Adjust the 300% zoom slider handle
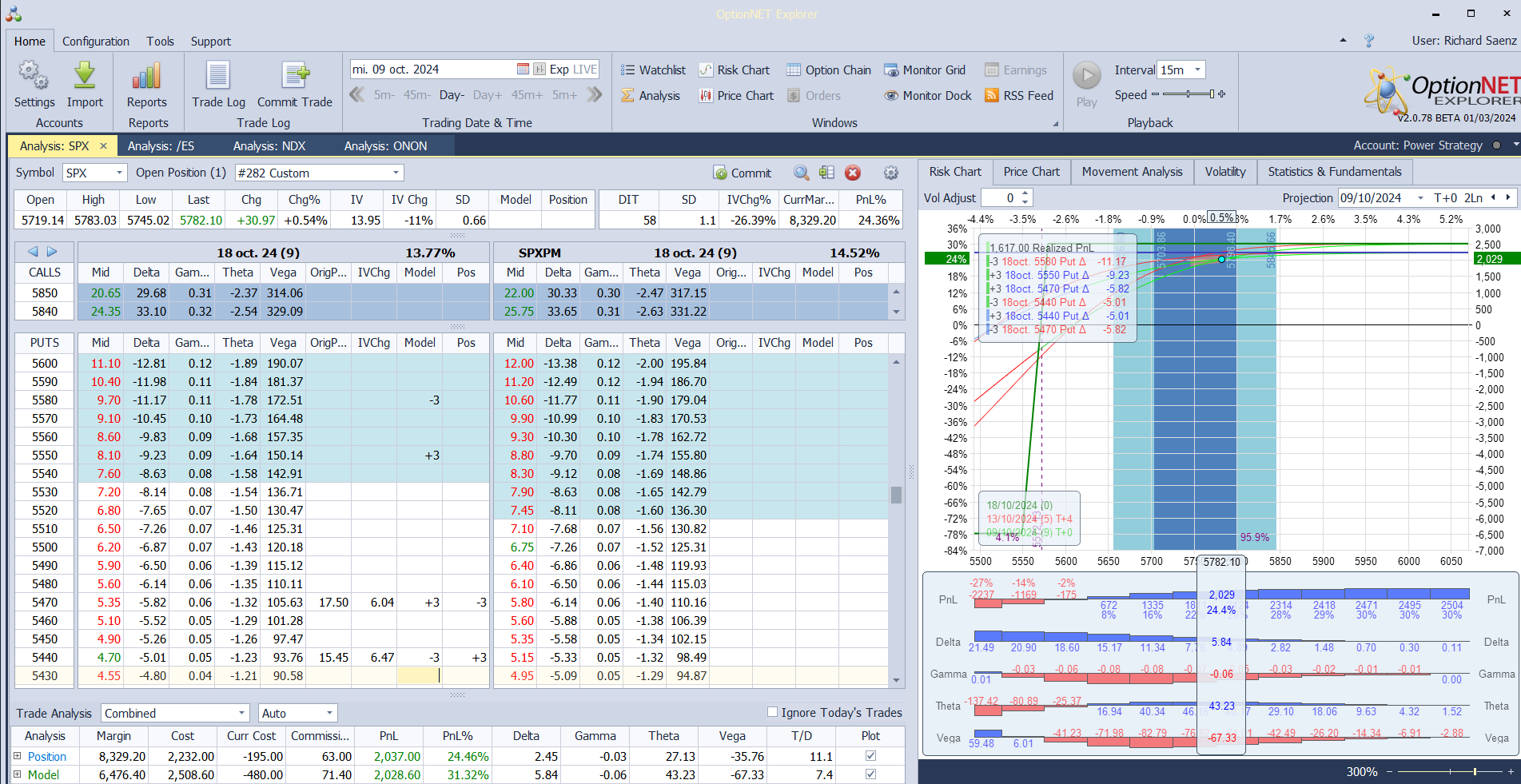The image size is (1521, 784). (x=1475, y=772)
